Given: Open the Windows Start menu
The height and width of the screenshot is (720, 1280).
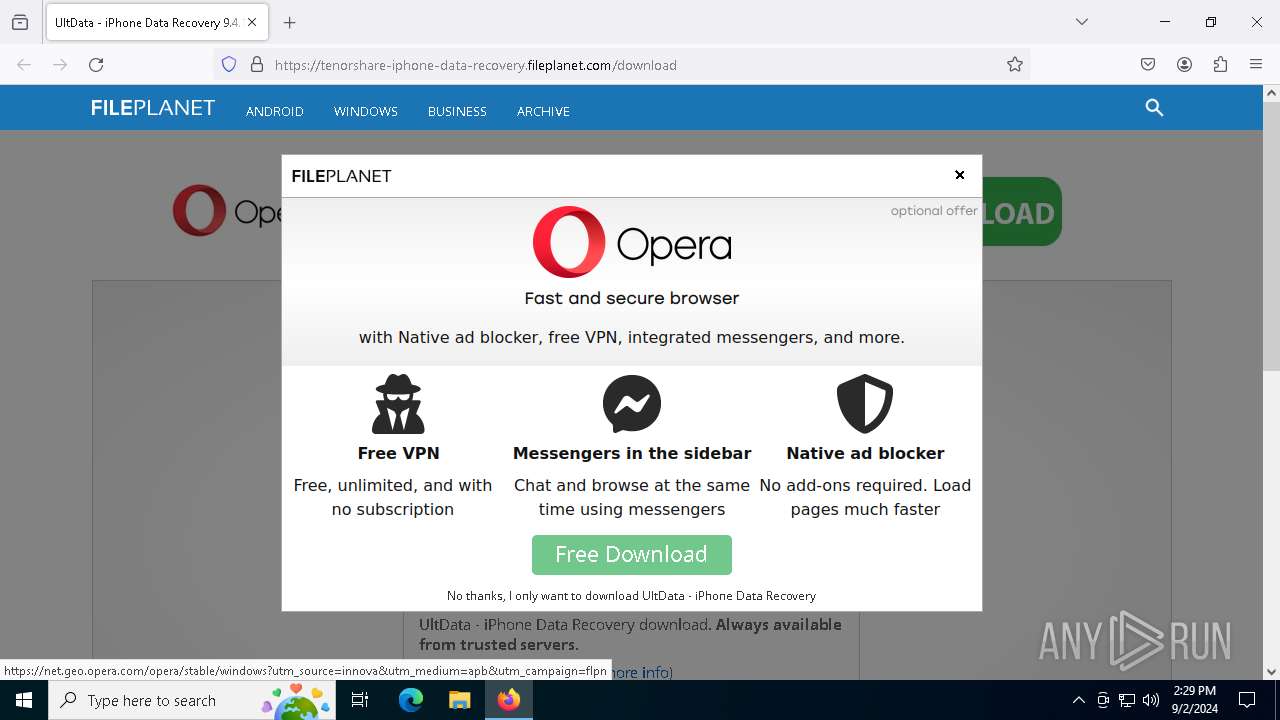Looking at the screenshot, I should click(x=24, y=700).
